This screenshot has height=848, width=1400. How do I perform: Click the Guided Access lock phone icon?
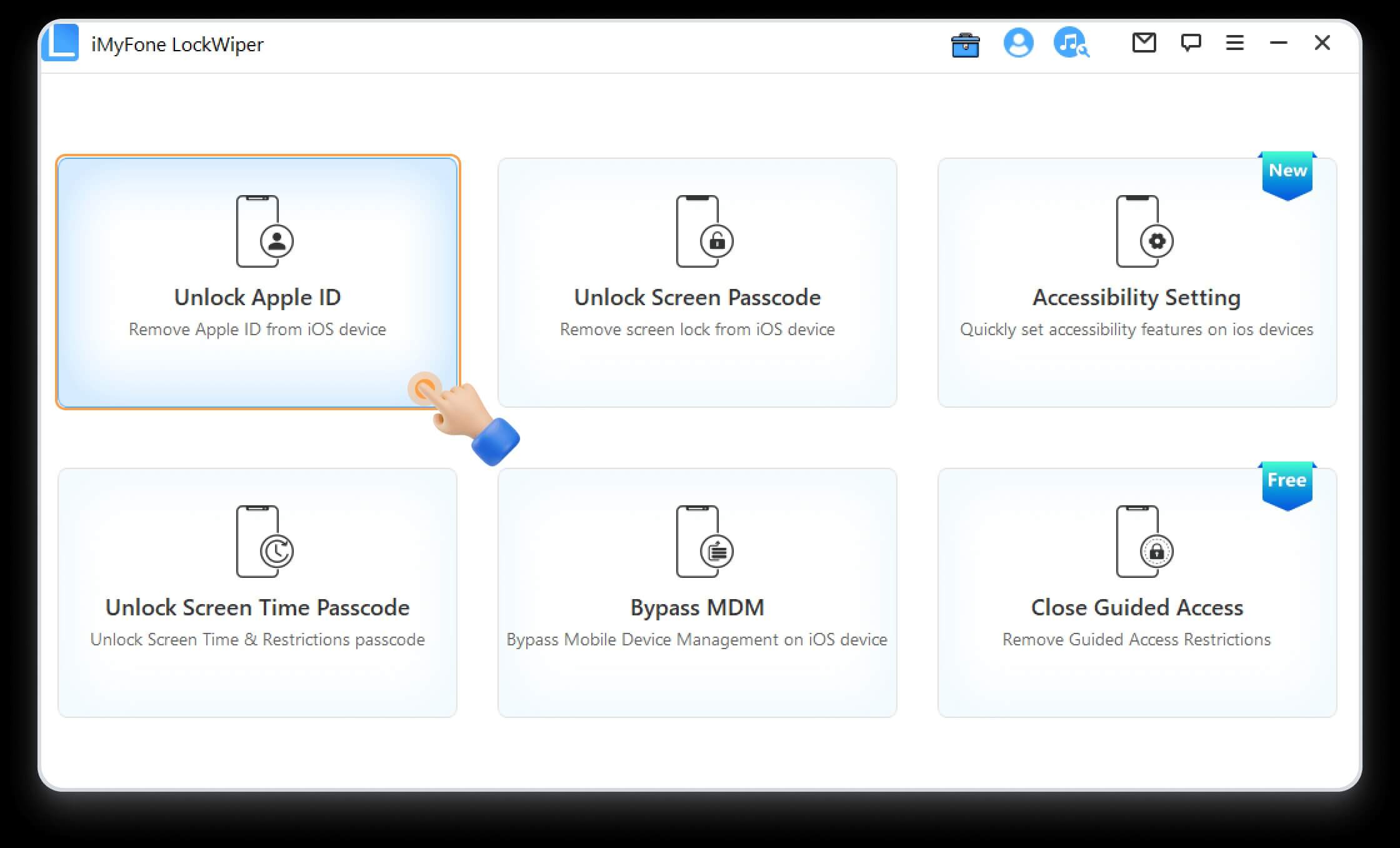(x=1144, y=541)
